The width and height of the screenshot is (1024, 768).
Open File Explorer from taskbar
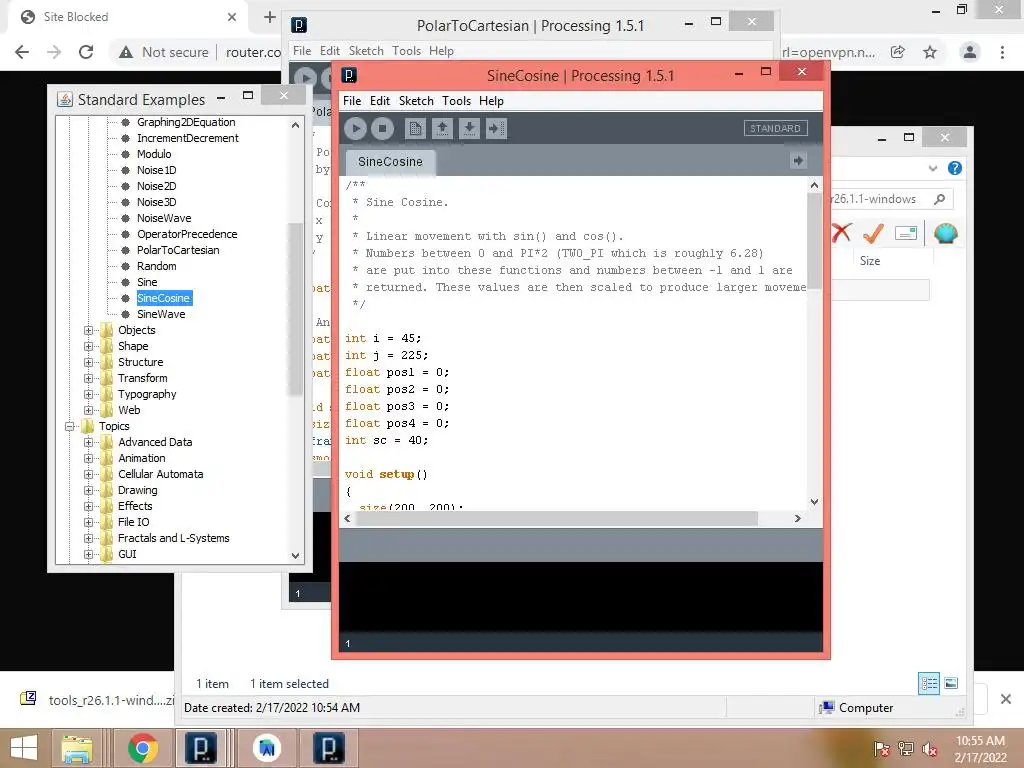[x=76, y=748]
